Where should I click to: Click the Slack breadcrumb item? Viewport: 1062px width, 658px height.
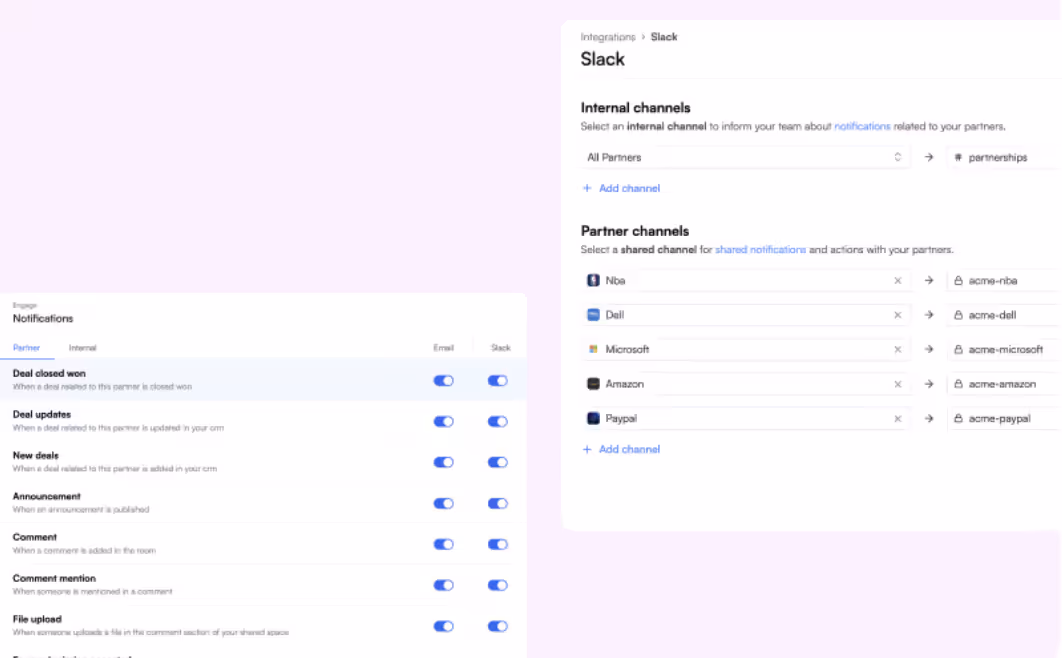pos(664,37)
